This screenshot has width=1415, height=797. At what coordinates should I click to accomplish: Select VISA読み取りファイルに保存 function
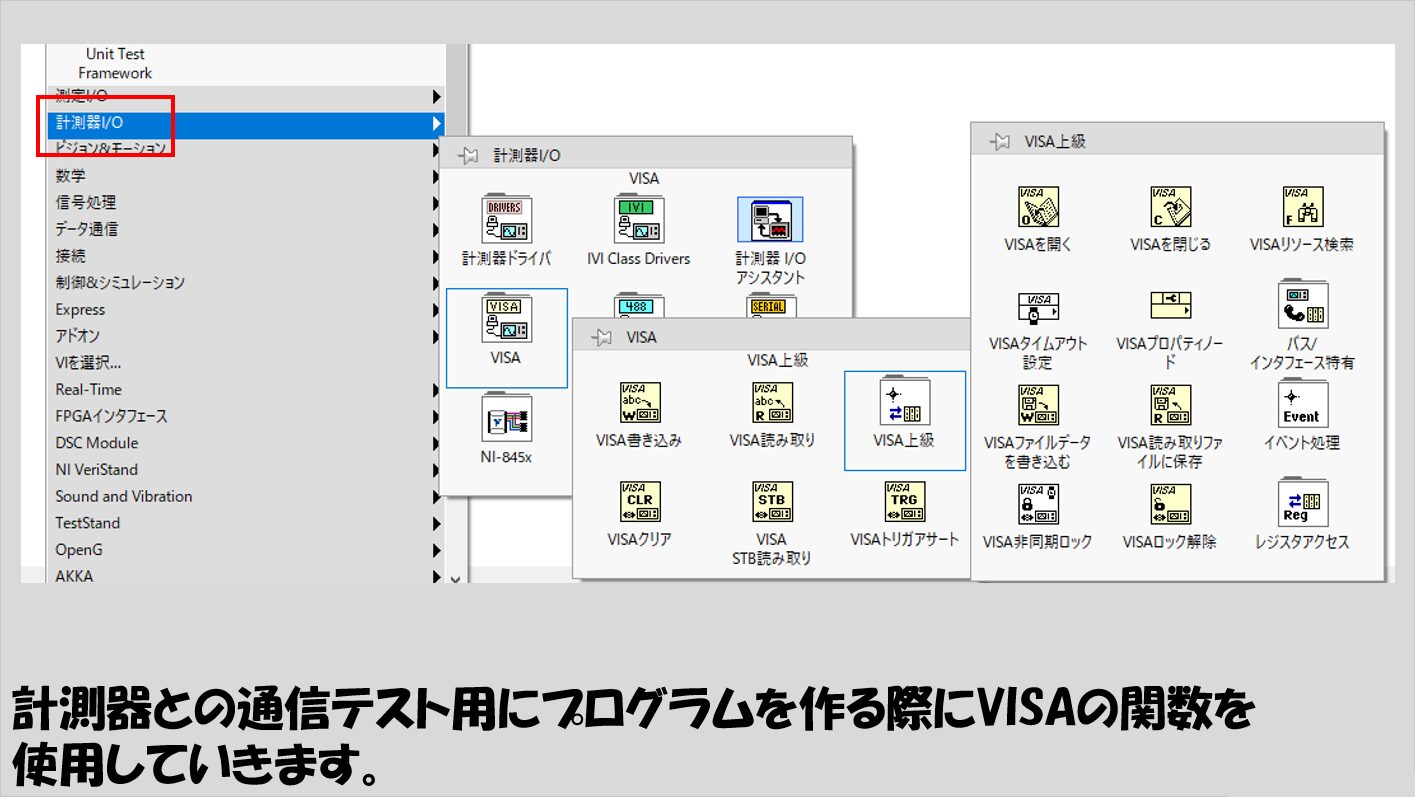pos(1170,405)
